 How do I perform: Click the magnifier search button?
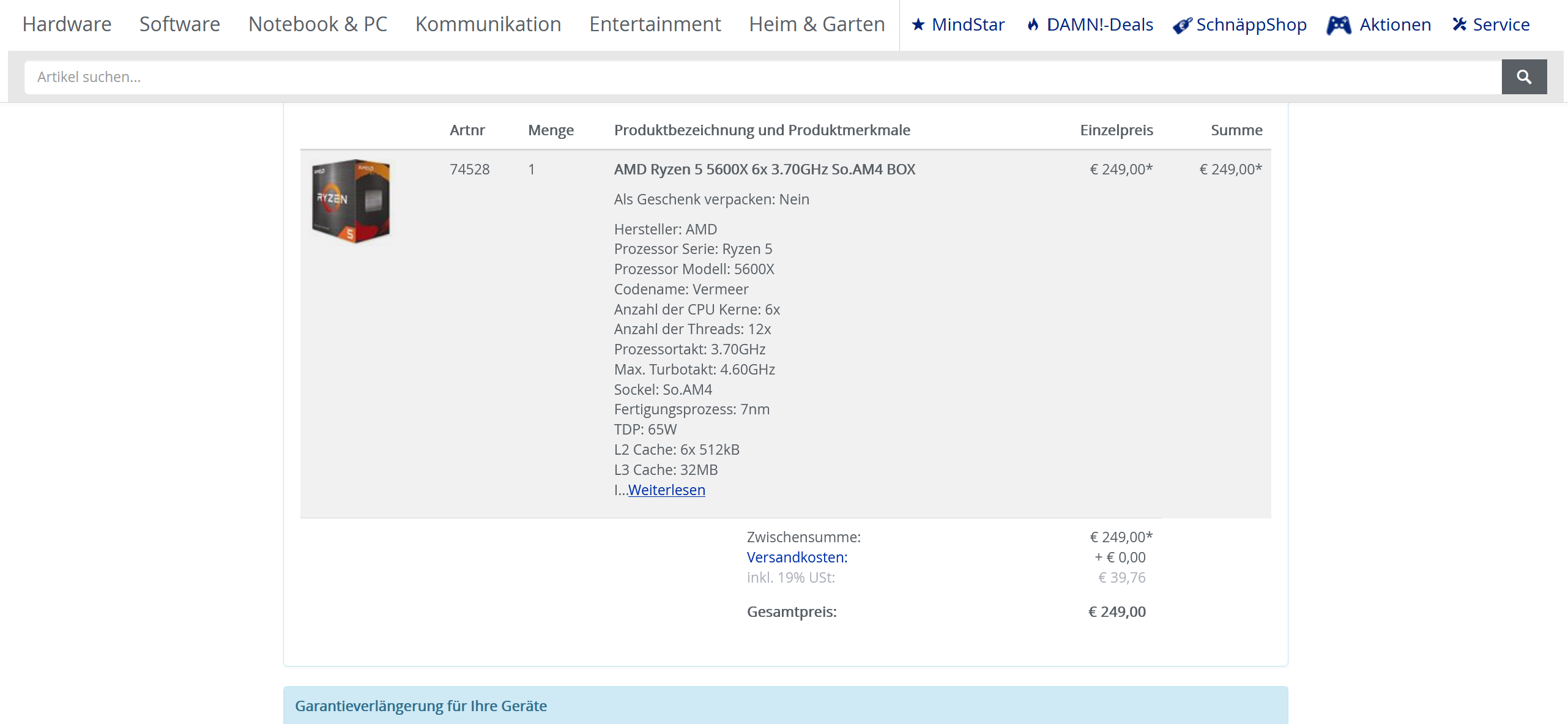click(1523, 77)
